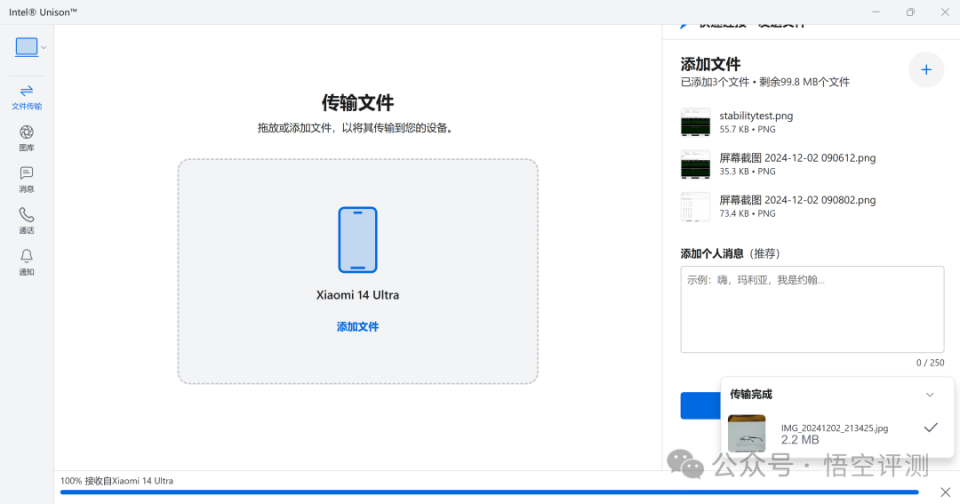This screenshot has width=960, height=504.
Task: Click the 添加文件 link under Xiaomi 14 Ultra
Action: click(x=358, y=326)
